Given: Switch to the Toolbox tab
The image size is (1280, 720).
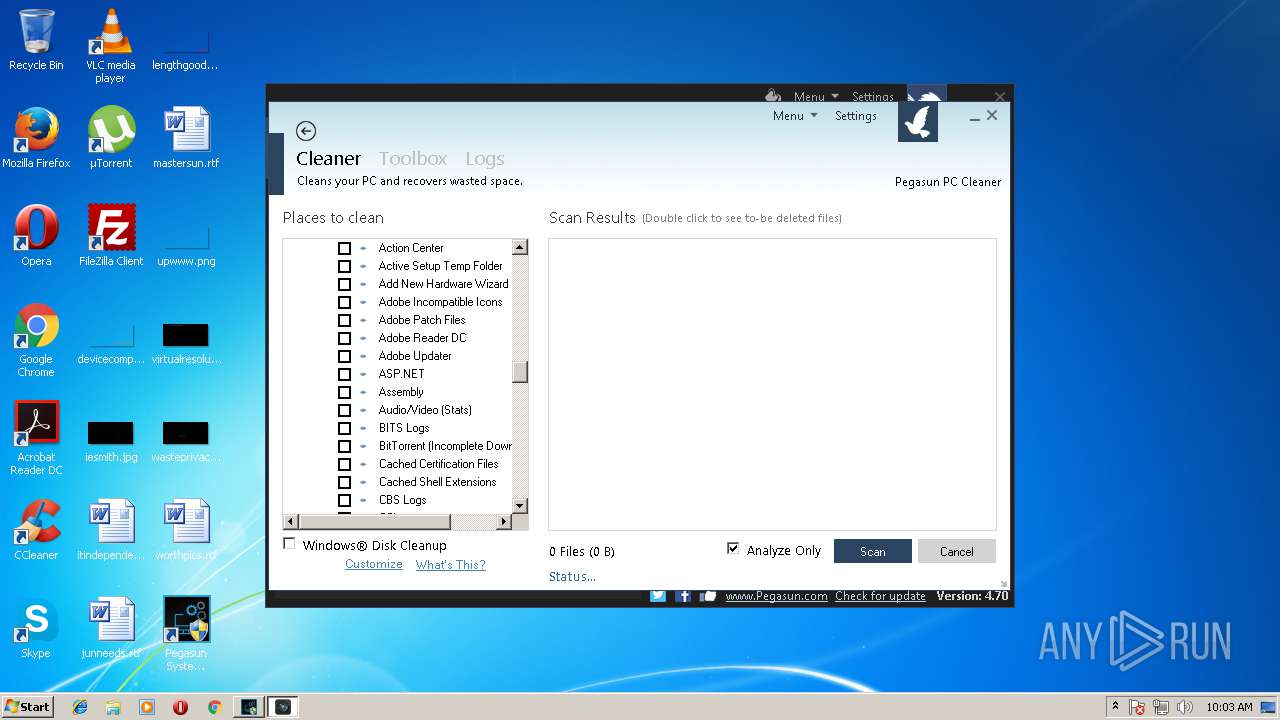Looking at the screenshot, I should coord(413,158).
